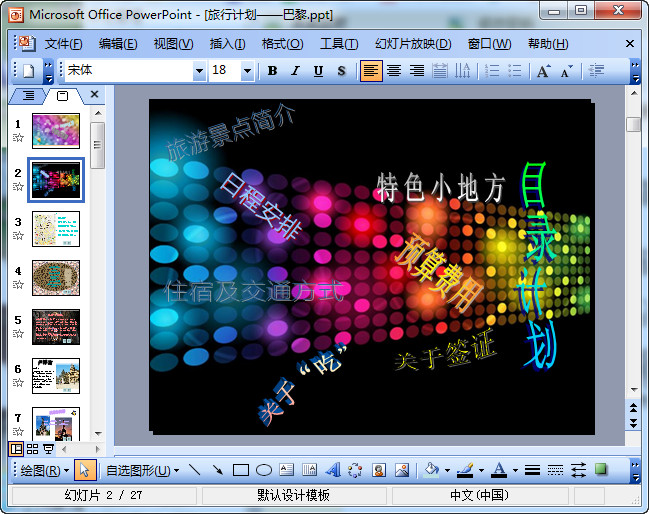Align text left
This screenshot has width=649, height=514.
pyautogui.click(x=371, y=71)
